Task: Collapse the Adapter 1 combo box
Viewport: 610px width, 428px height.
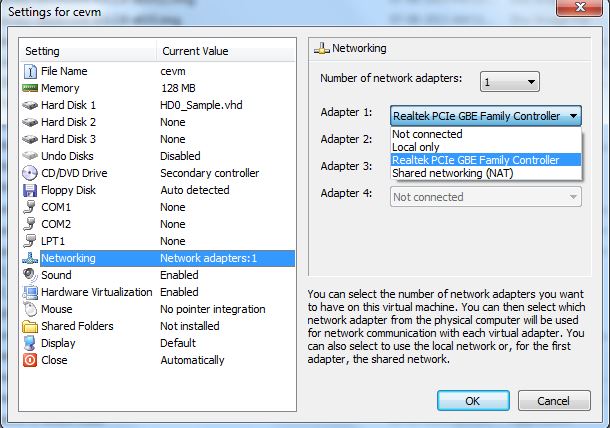Action: point(486,116)
